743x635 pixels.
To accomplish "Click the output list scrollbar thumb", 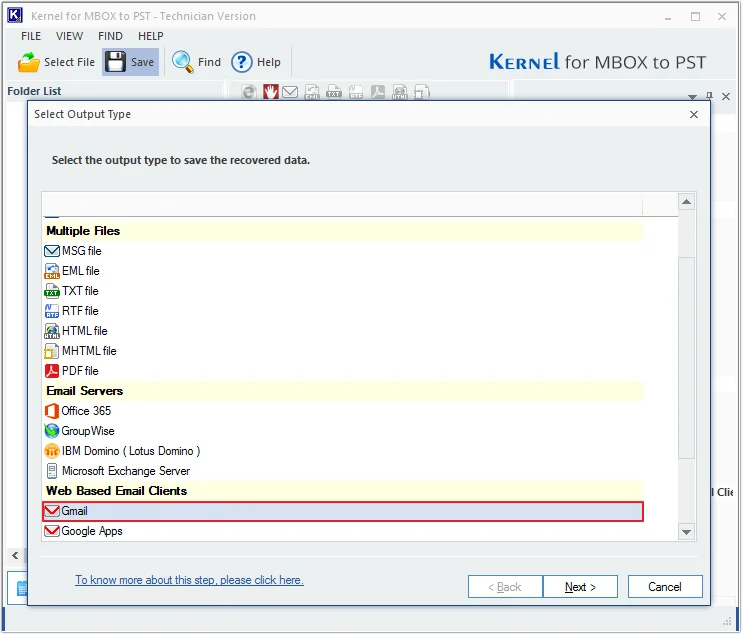I will coord(686,358).
